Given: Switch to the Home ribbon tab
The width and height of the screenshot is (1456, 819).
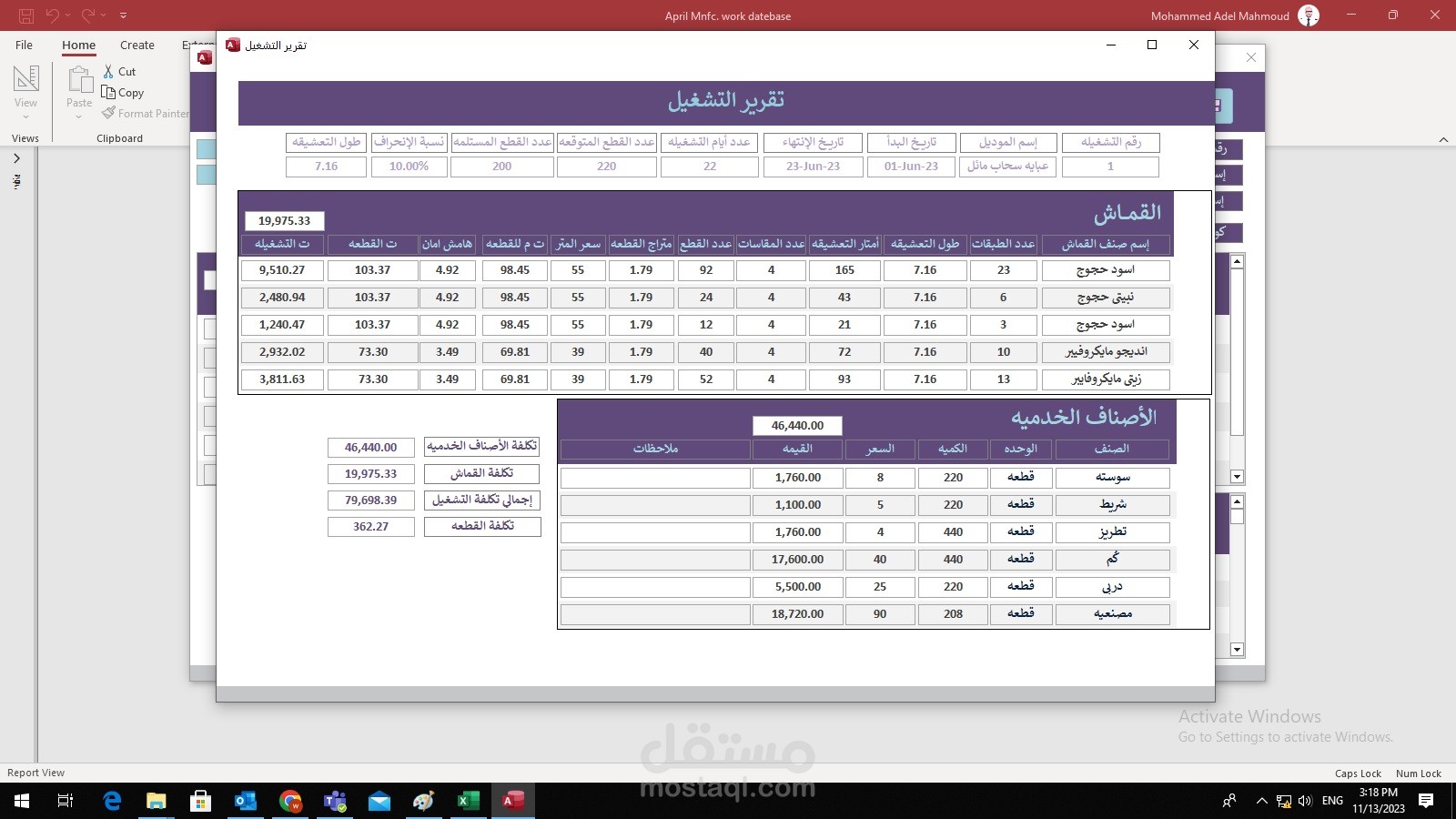Looking at the screenshot, I should point(78,45).
